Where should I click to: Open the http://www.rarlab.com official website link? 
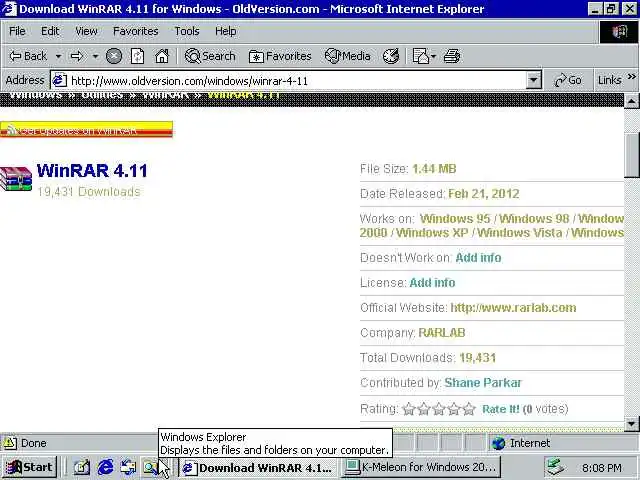point(513,307)
